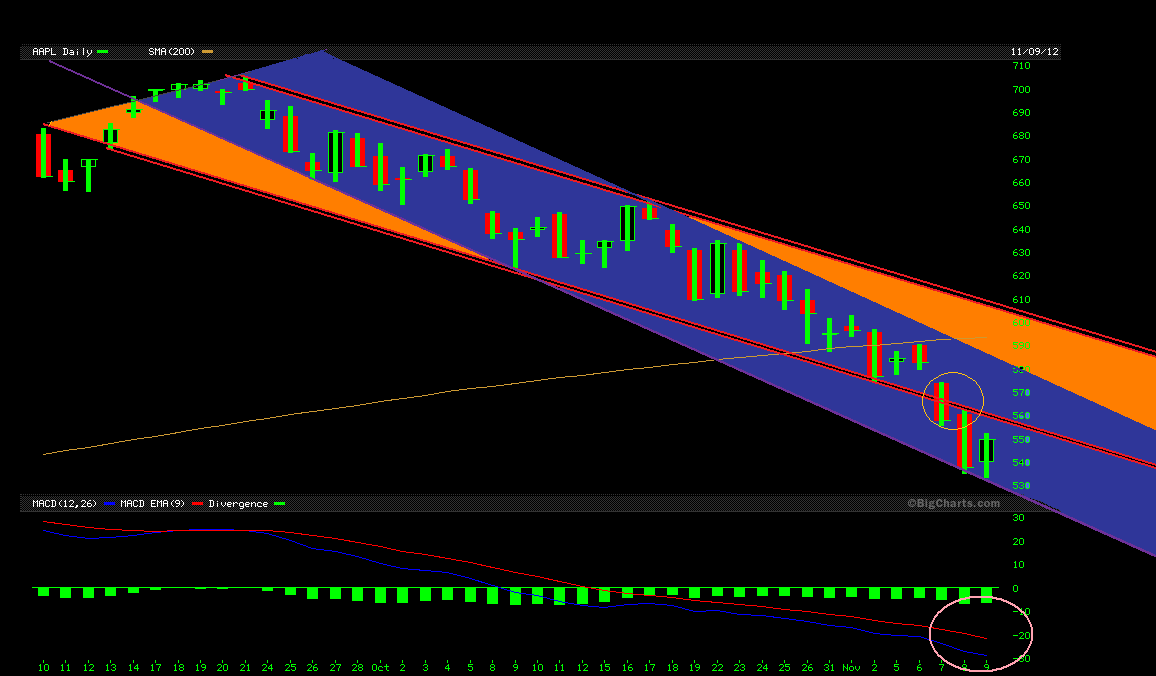This screenshot has width=1156, height=676.
Task: Click the 710 price axis label
Action: 1021,66
